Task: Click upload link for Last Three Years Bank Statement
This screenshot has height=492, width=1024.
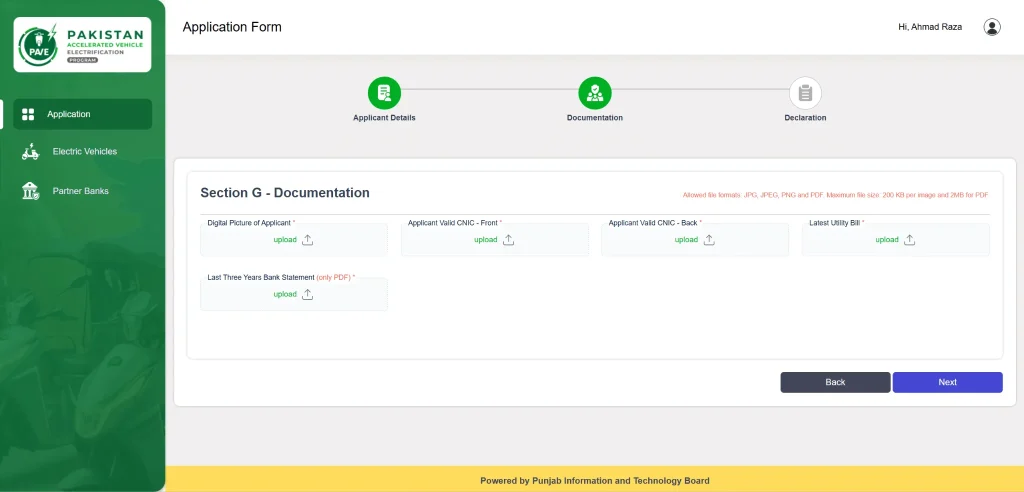Action: coord(285,295)
